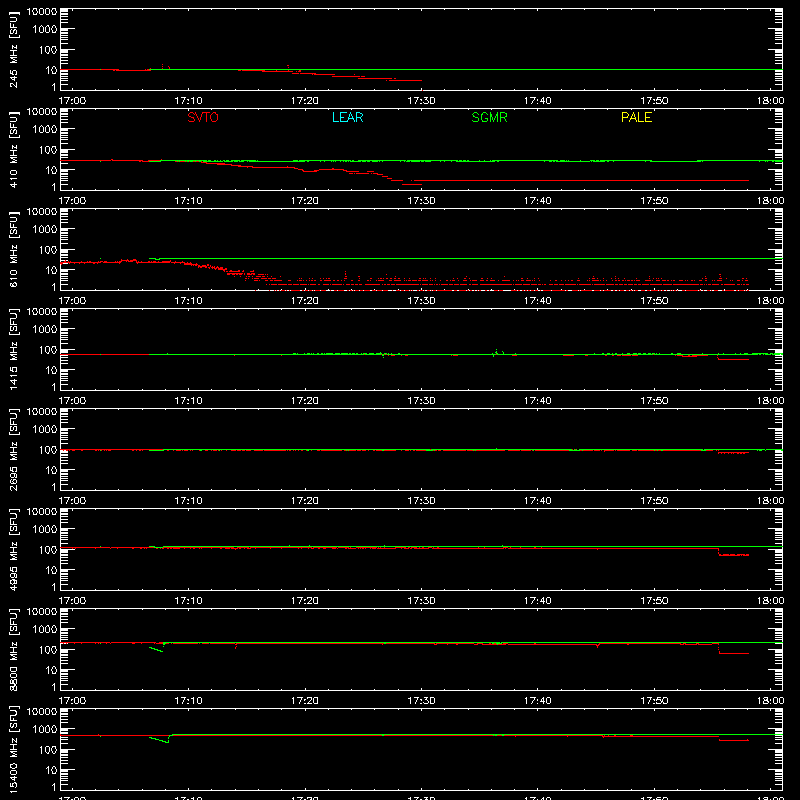Select the 15400 MHz [SFU] axis label
The image size is (800, 800).
13,750
